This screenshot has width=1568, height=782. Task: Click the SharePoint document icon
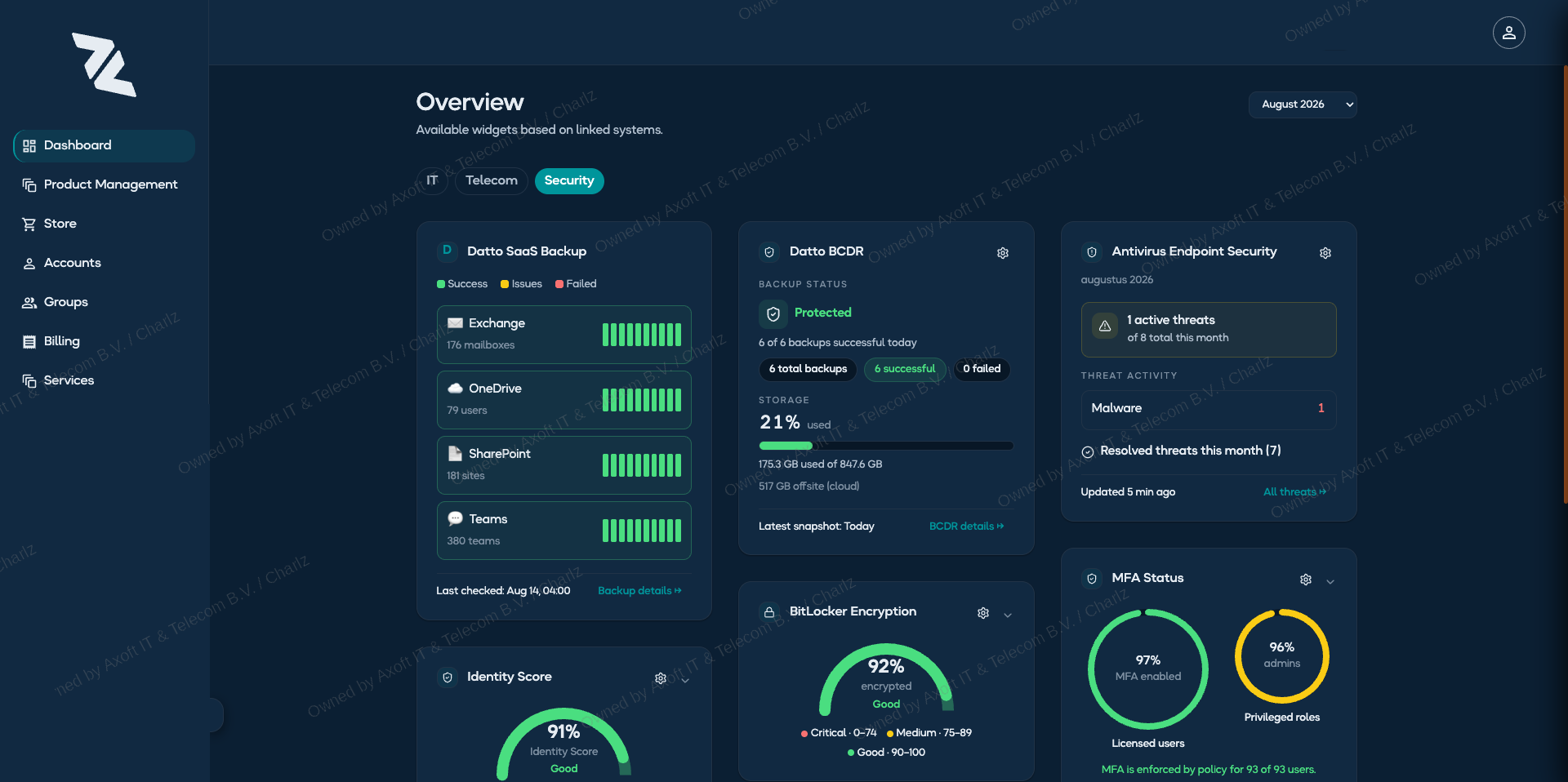455,453
